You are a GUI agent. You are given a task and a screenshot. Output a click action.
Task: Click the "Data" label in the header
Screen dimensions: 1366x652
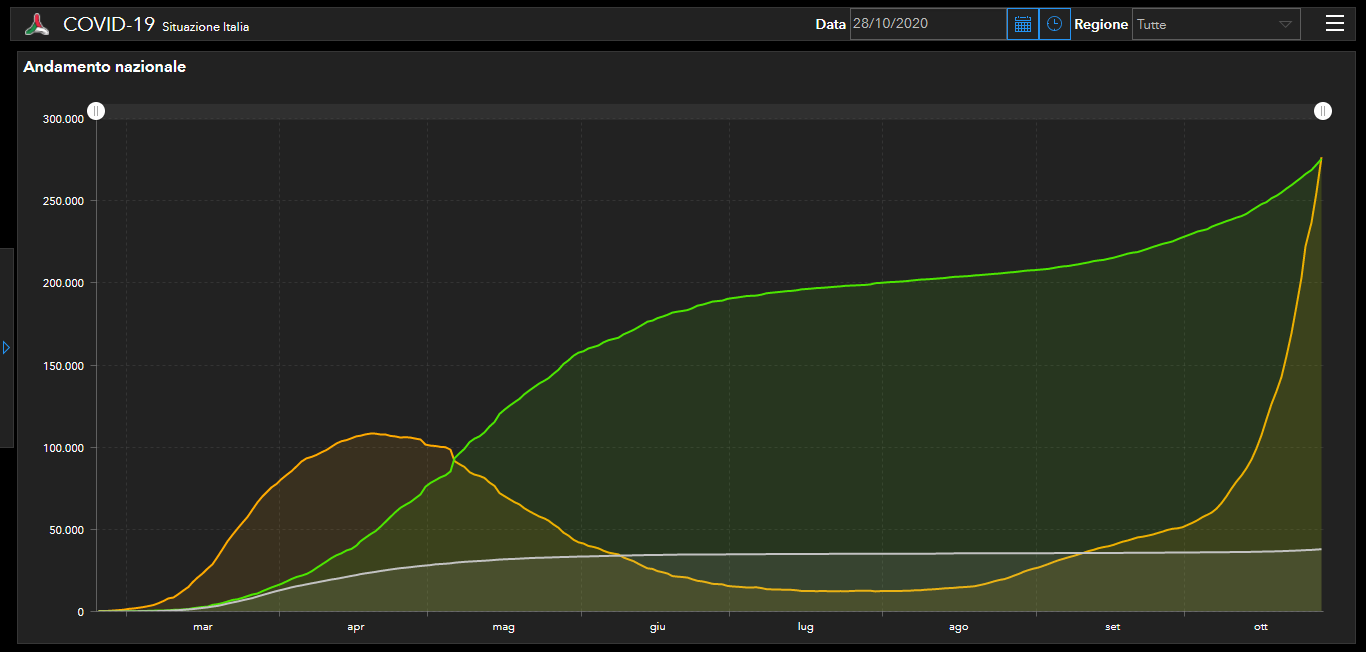point(830,24)
